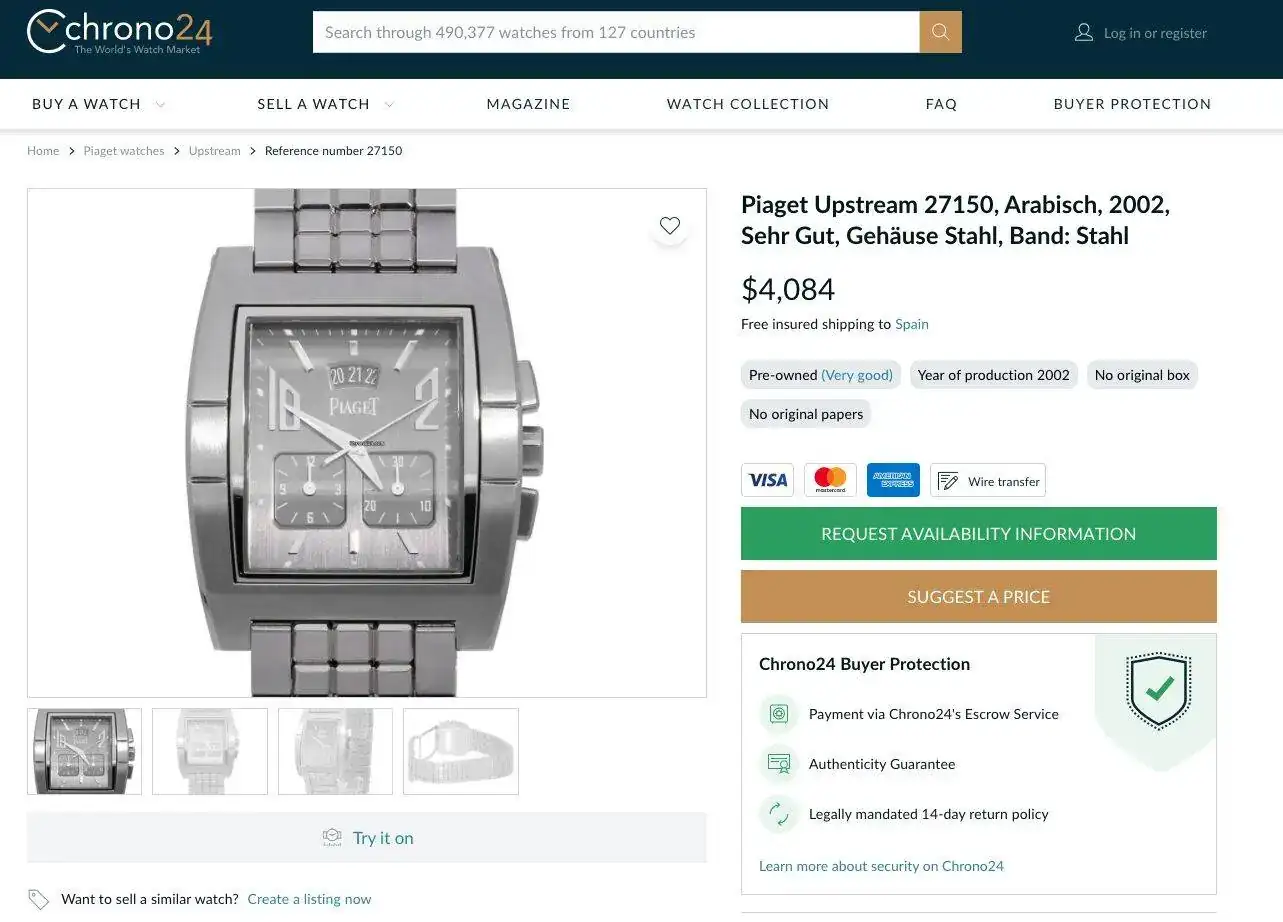Open the Watch Collection menu item

pos(748,104)
